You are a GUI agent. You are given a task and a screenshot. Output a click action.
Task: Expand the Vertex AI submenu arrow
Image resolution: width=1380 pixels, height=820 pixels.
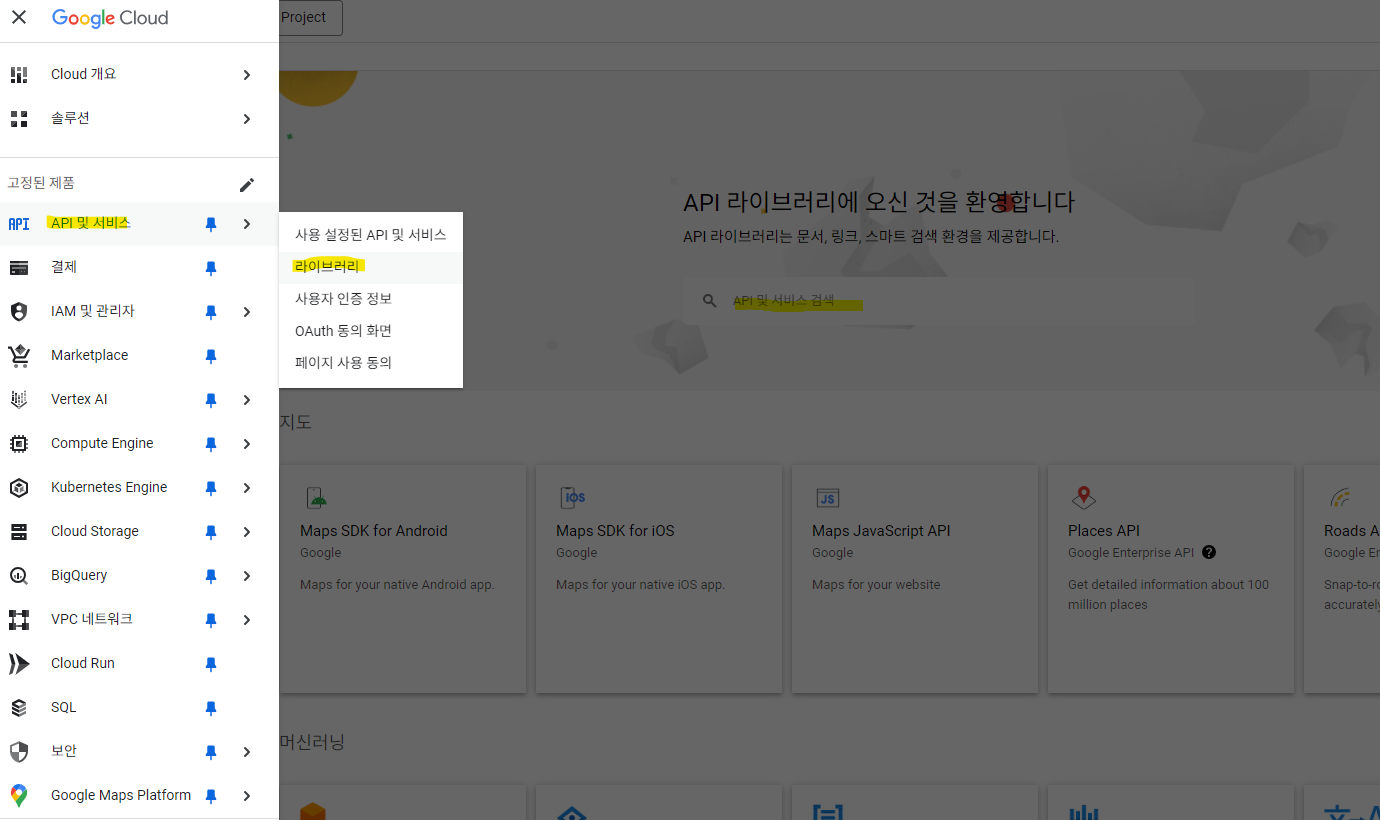click(x=247, y=400)
